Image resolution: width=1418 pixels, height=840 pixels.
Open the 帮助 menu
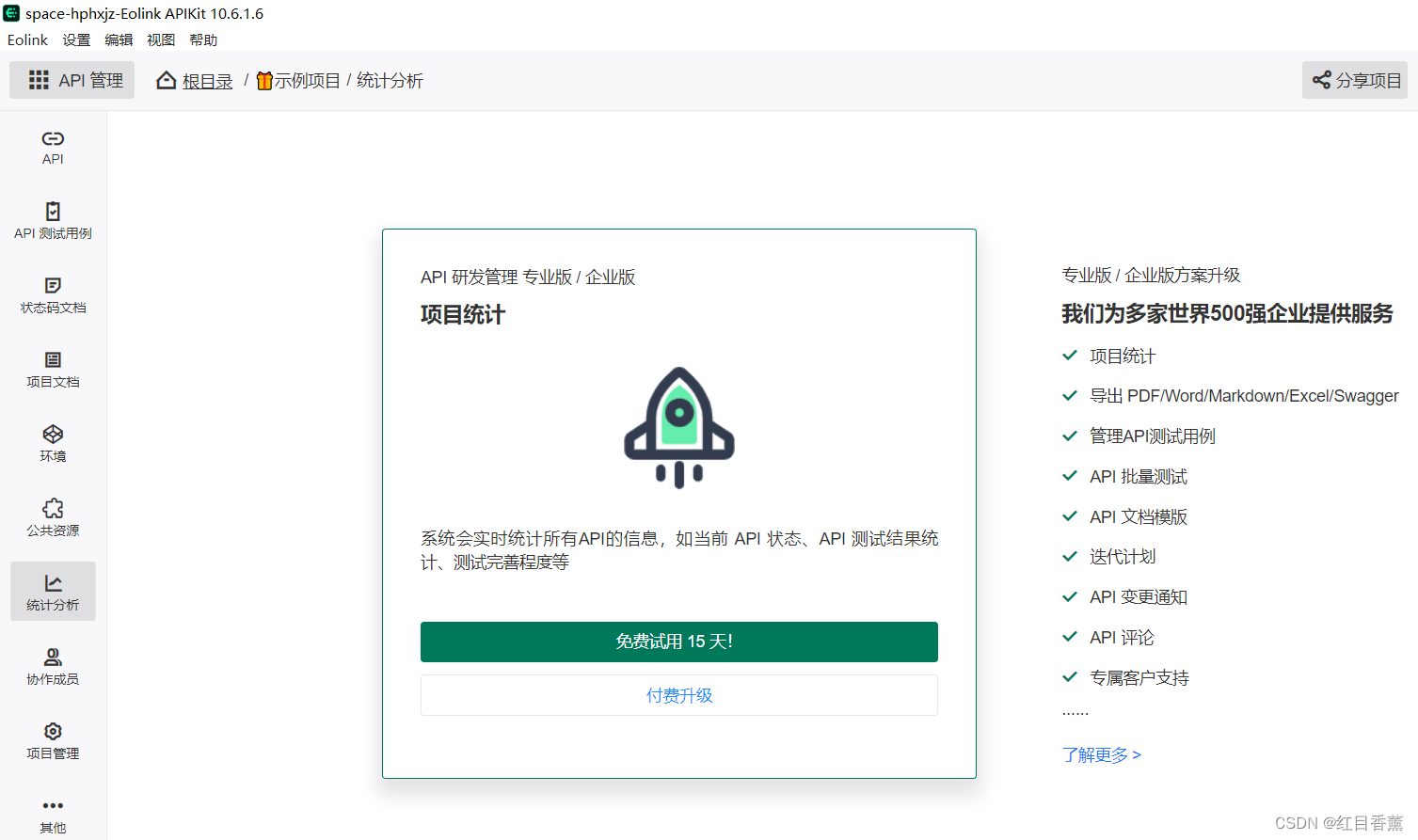pyautogui.click(x=203, y=40)
